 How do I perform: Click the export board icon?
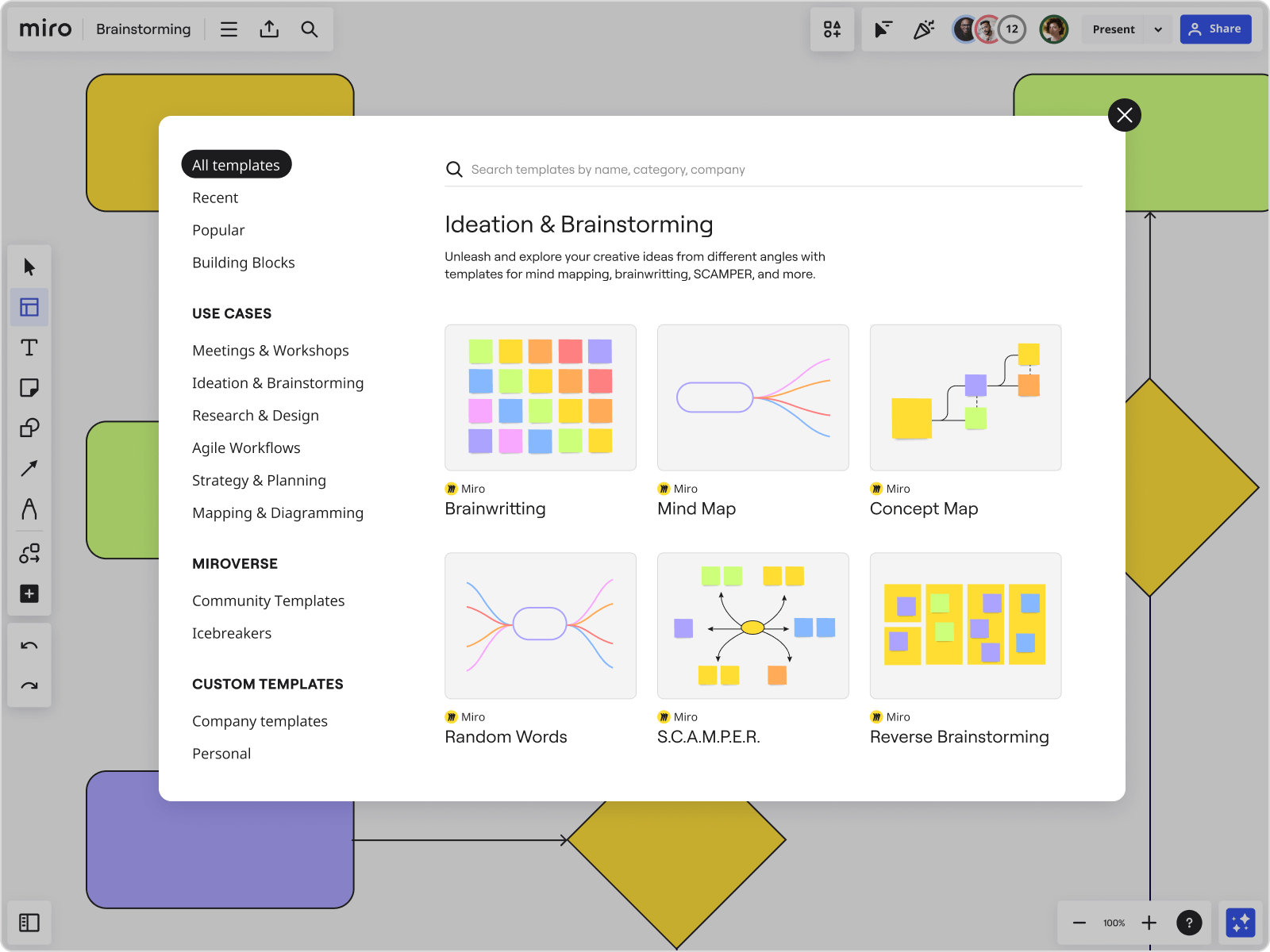pyautogui.click(x=269, y=29)
